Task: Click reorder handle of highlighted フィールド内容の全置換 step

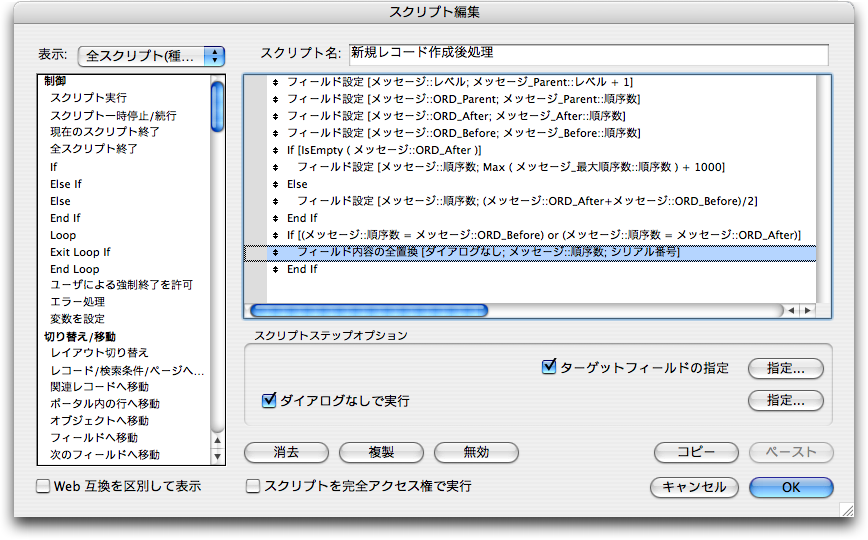Action: point(275,253)
